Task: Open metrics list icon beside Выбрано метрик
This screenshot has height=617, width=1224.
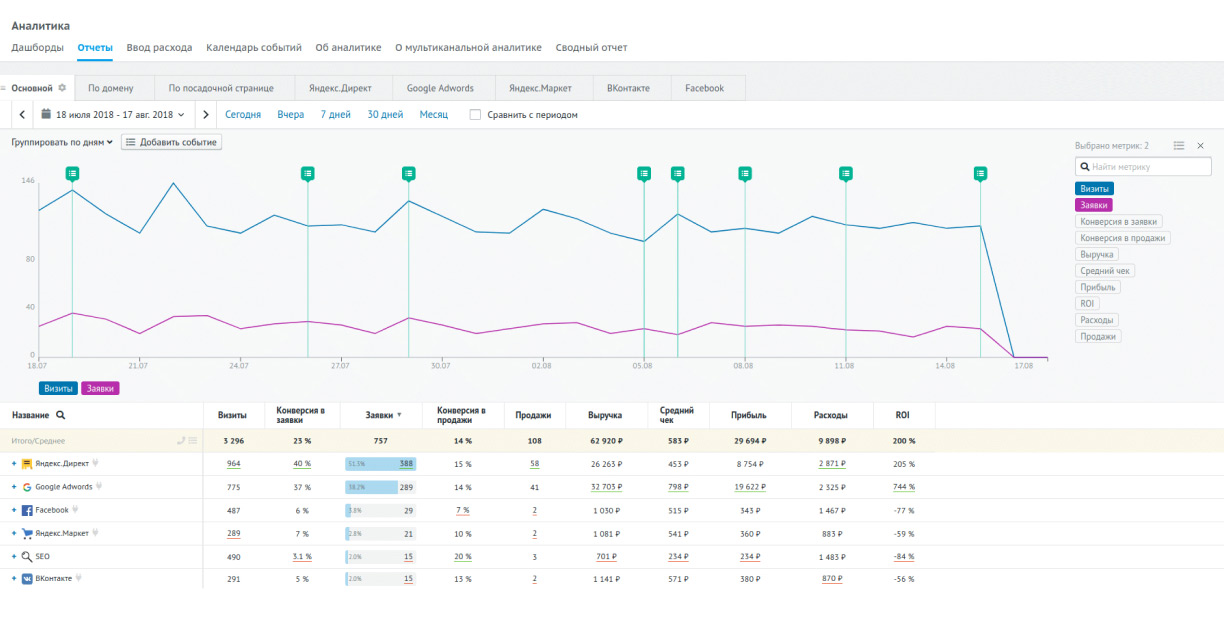Action: (x=1179, y=146)
